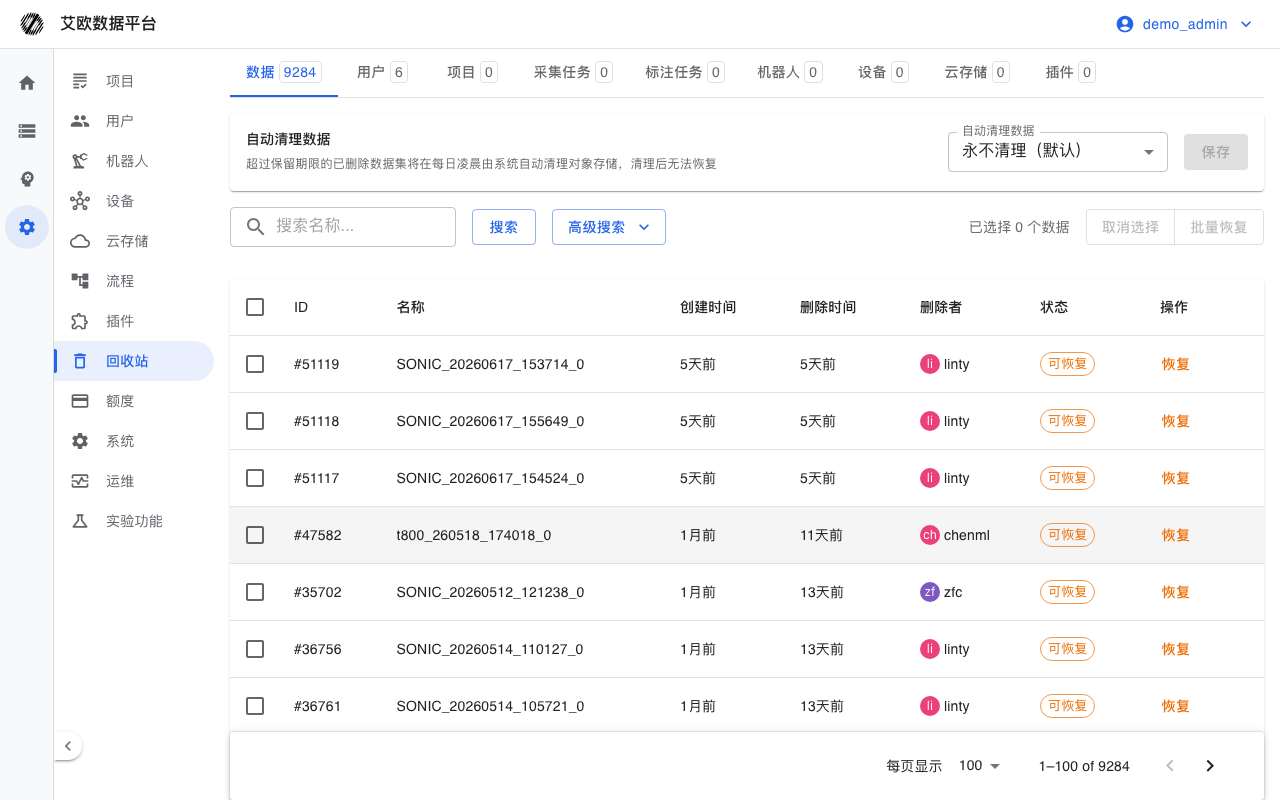1280x800 pixels.
Task: Restore t800_260518_174018_0 via 恢复 link
Action: [x=1176, y=535]
